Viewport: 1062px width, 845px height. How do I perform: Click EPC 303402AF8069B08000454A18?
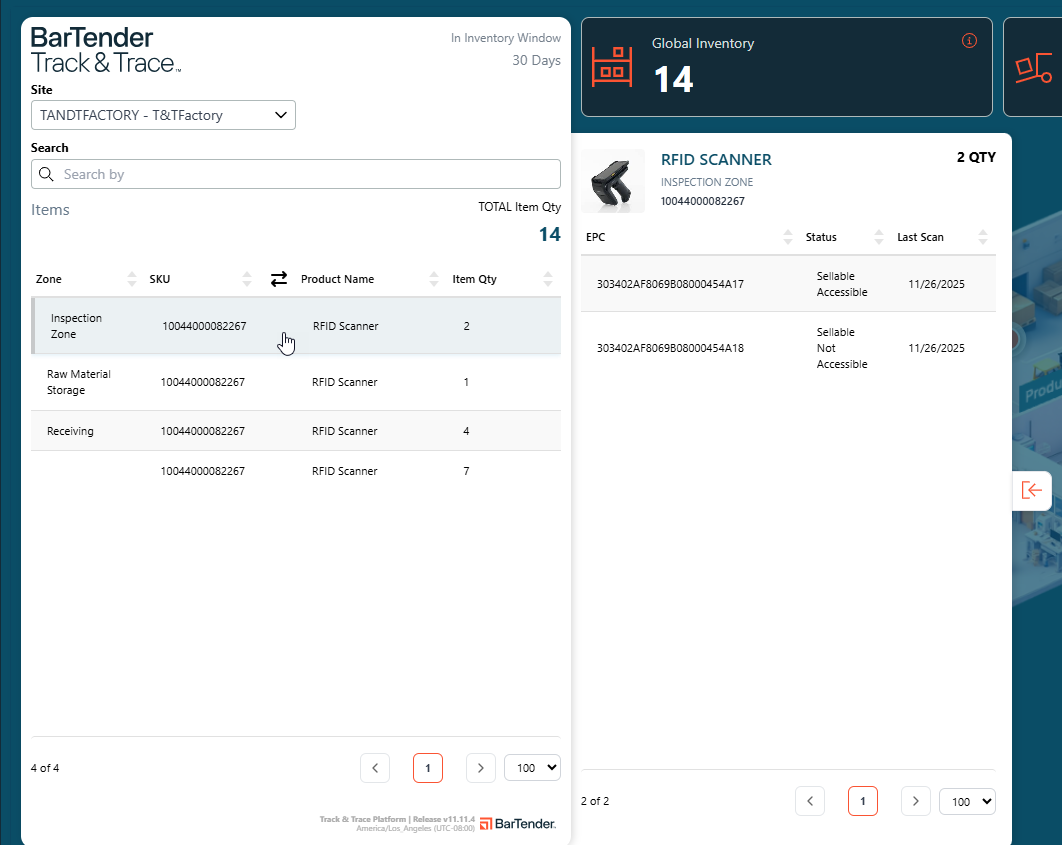pos(670,348)
